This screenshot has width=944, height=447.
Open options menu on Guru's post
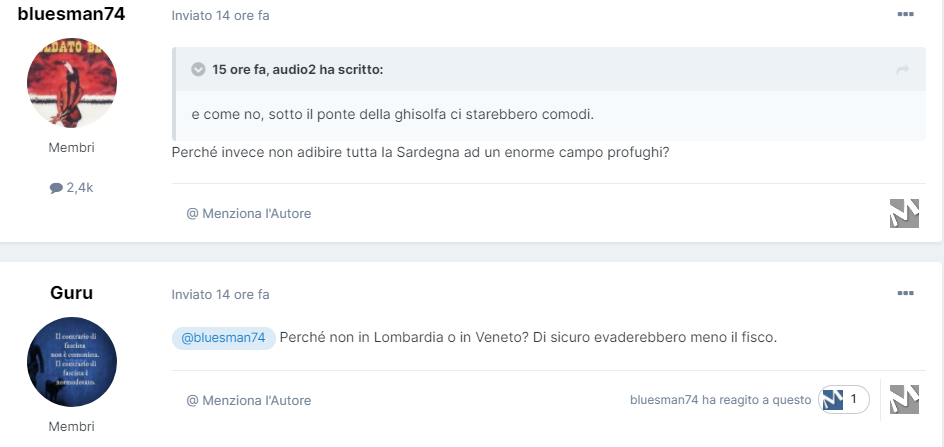click(905, 293)
